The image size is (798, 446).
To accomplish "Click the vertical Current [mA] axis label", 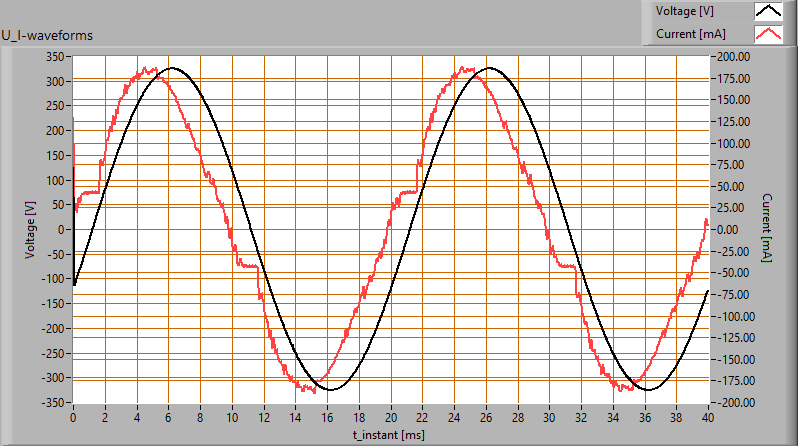I will 767,229.
